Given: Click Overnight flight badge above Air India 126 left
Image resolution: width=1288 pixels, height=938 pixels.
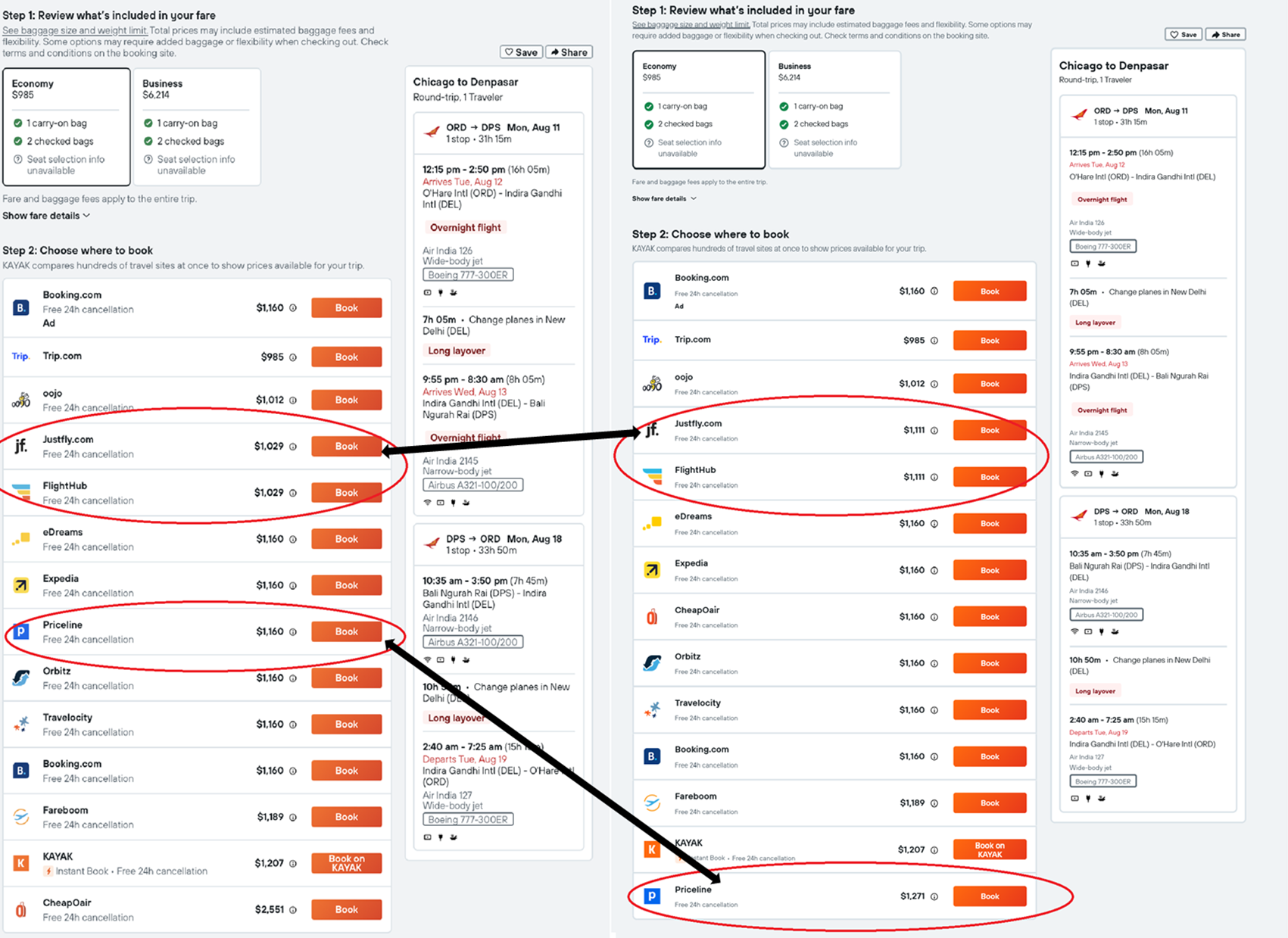Looking at the screenshot, I should (x=465, y=228).
